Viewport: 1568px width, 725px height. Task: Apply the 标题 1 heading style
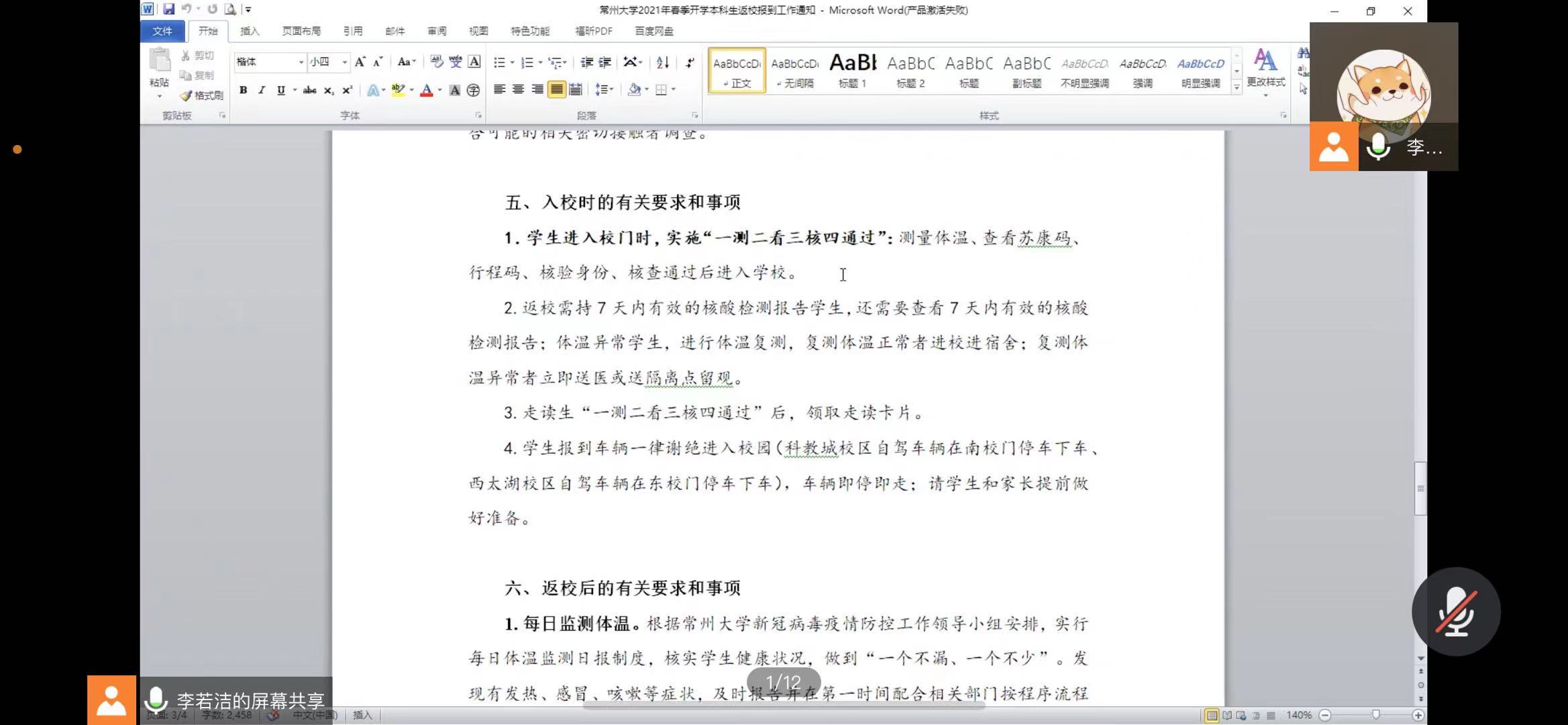point(853,70)
